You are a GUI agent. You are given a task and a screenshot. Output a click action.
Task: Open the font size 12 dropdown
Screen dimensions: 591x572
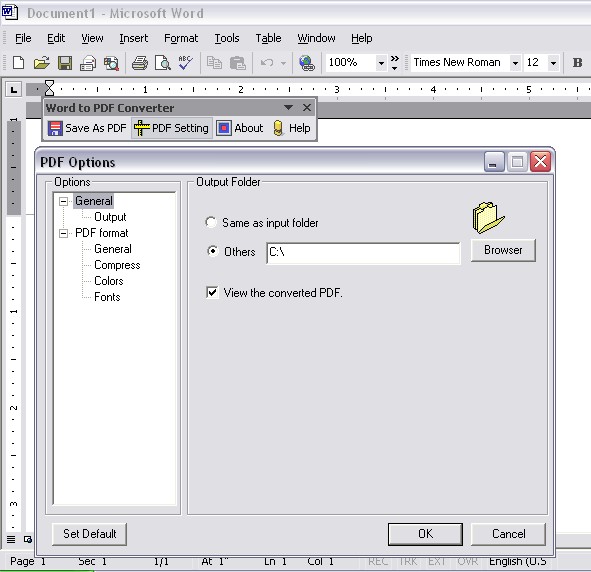pos(553,63)
